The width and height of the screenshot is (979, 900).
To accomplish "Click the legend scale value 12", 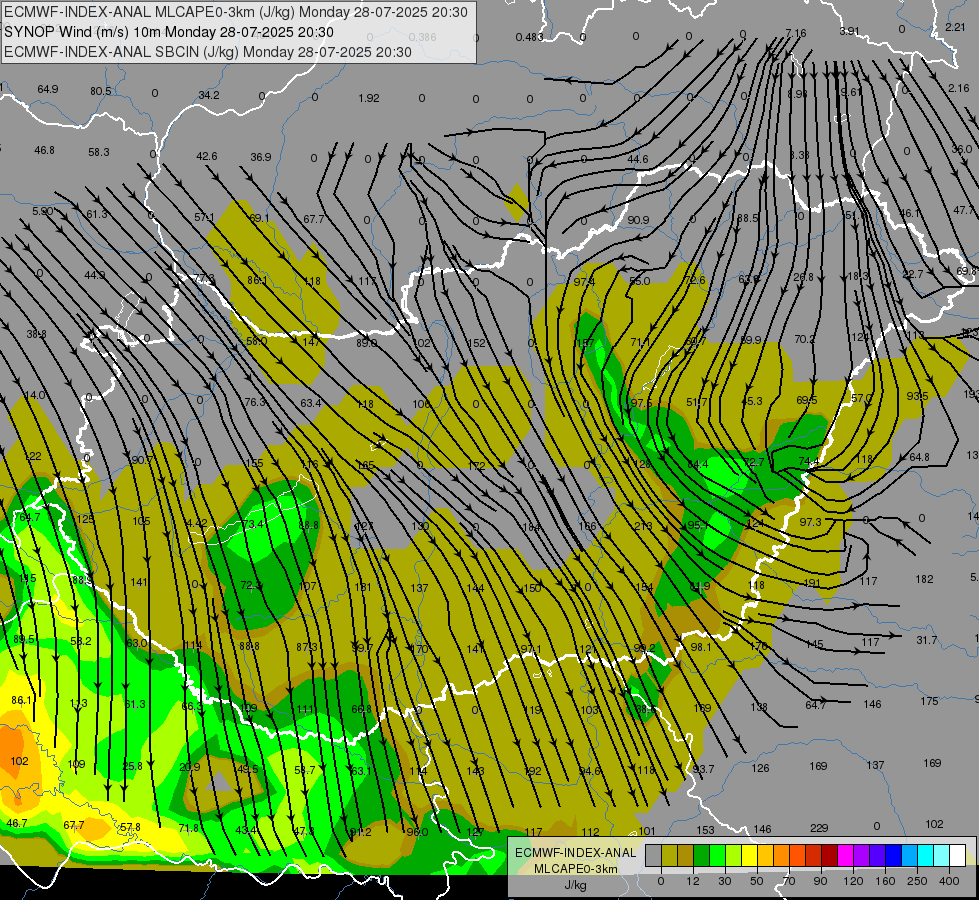I will click(x=693, y=881).
